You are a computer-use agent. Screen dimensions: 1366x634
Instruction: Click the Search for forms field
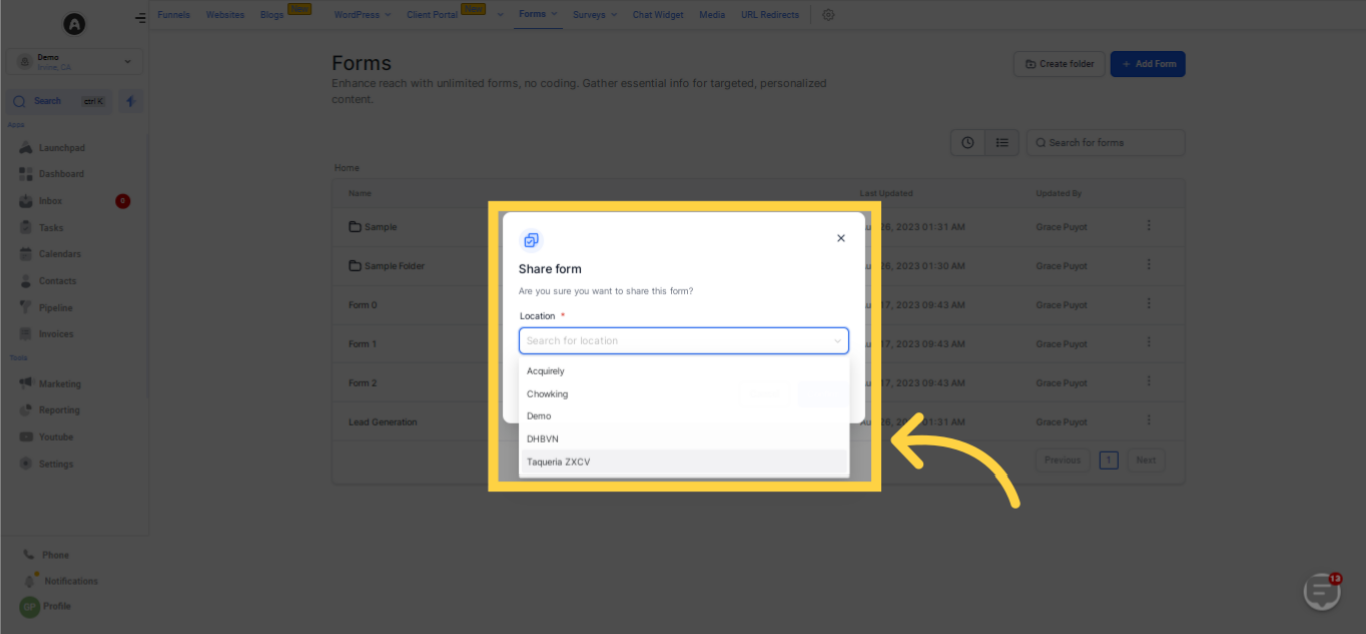pyautogui.click(x=1106, y=143)
